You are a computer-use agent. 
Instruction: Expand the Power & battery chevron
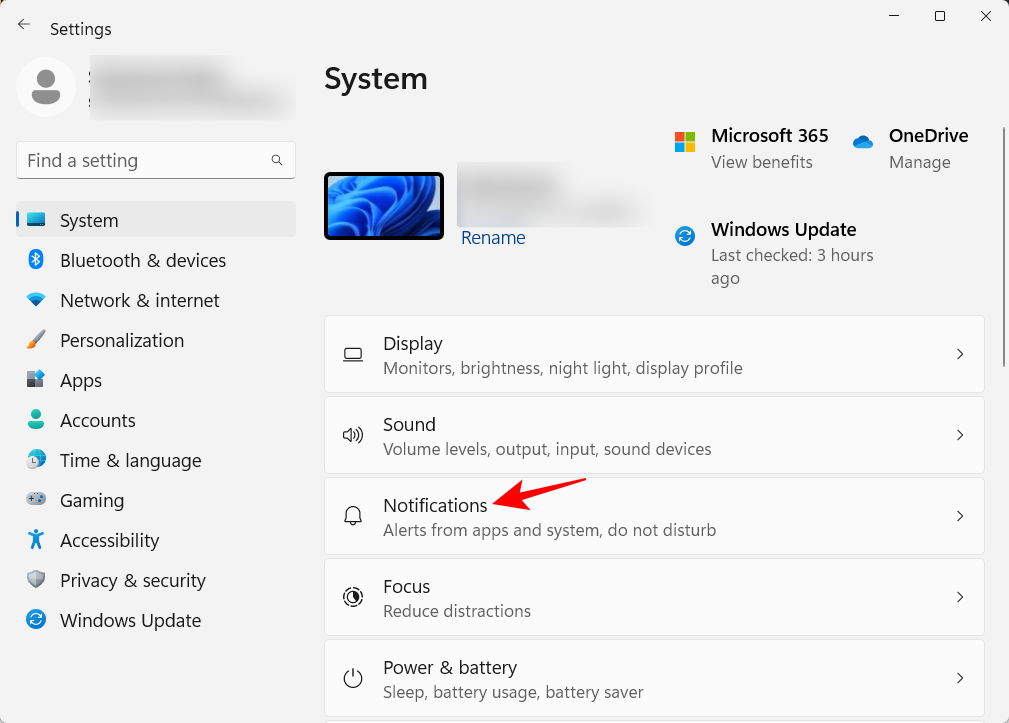(x=959, y=678)
